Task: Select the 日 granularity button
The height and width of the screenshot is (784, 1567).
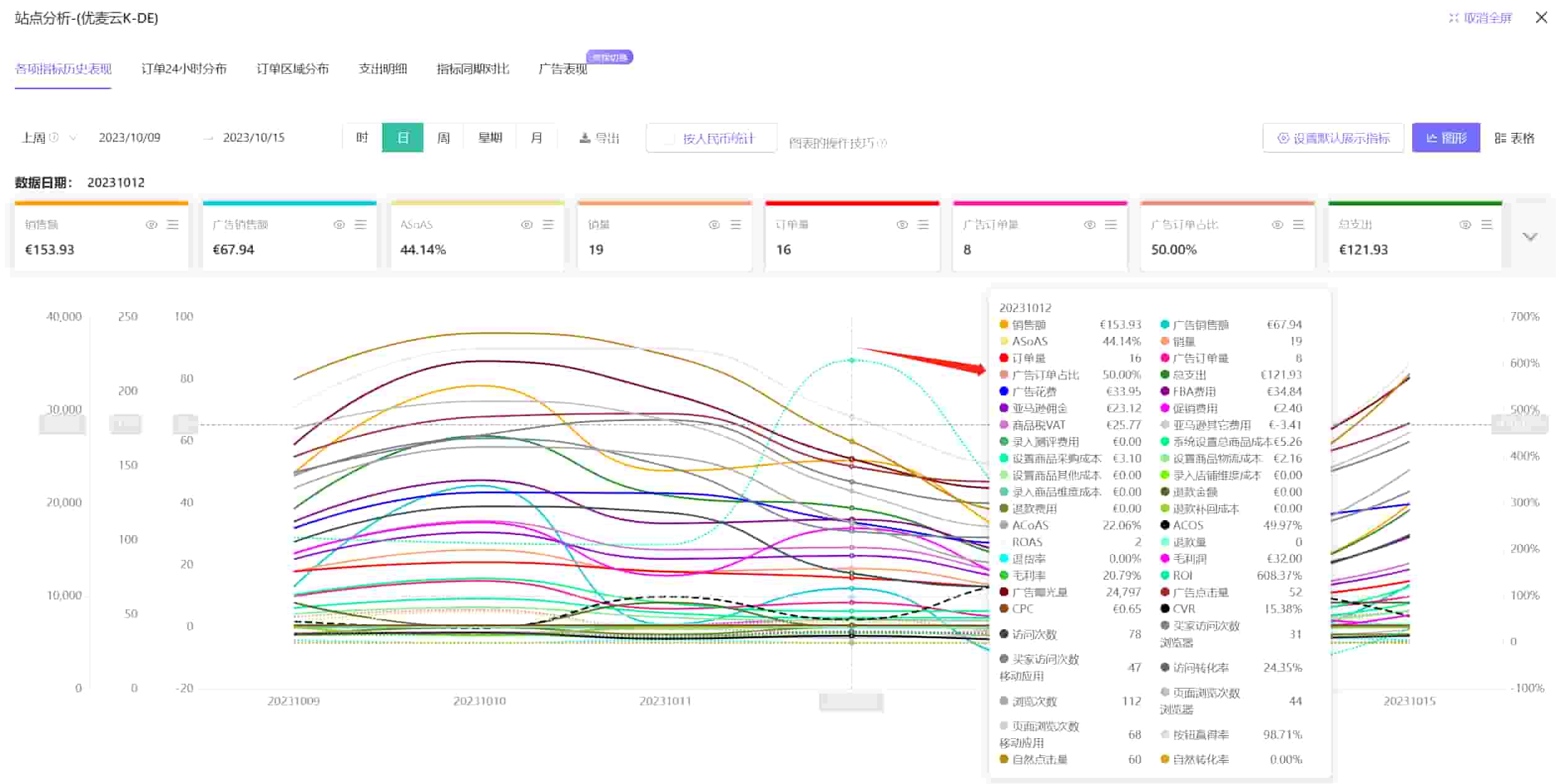Action: point(403,137)
